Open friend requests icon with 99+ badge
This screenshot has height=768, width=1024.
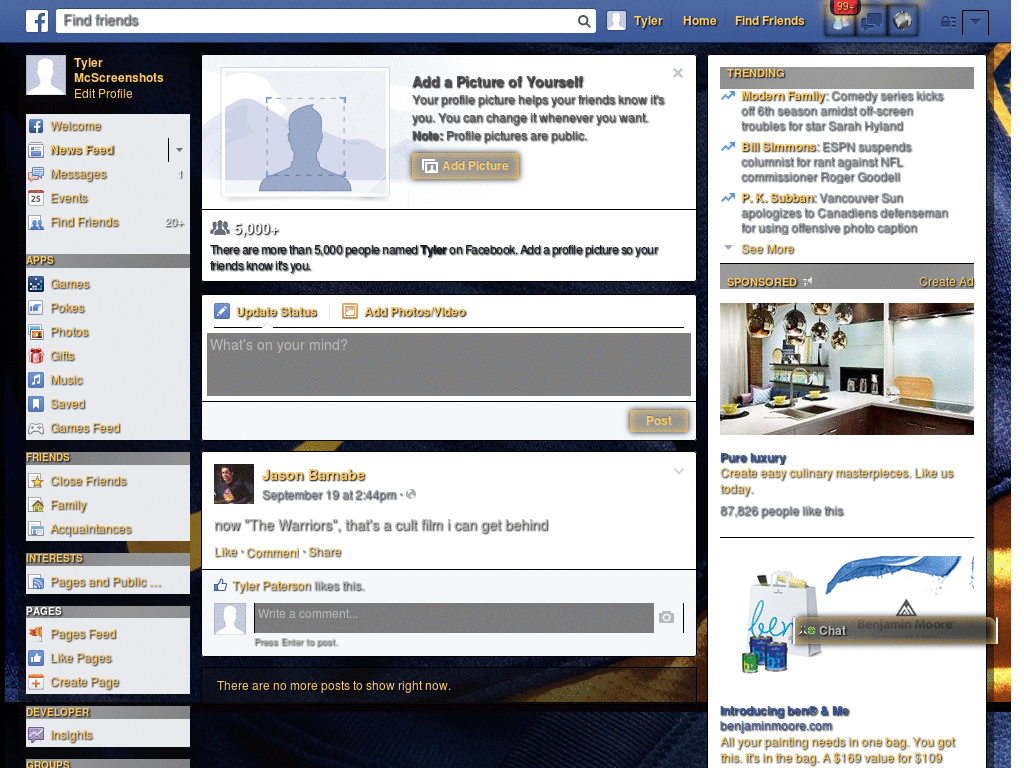(x=841, y=22)
